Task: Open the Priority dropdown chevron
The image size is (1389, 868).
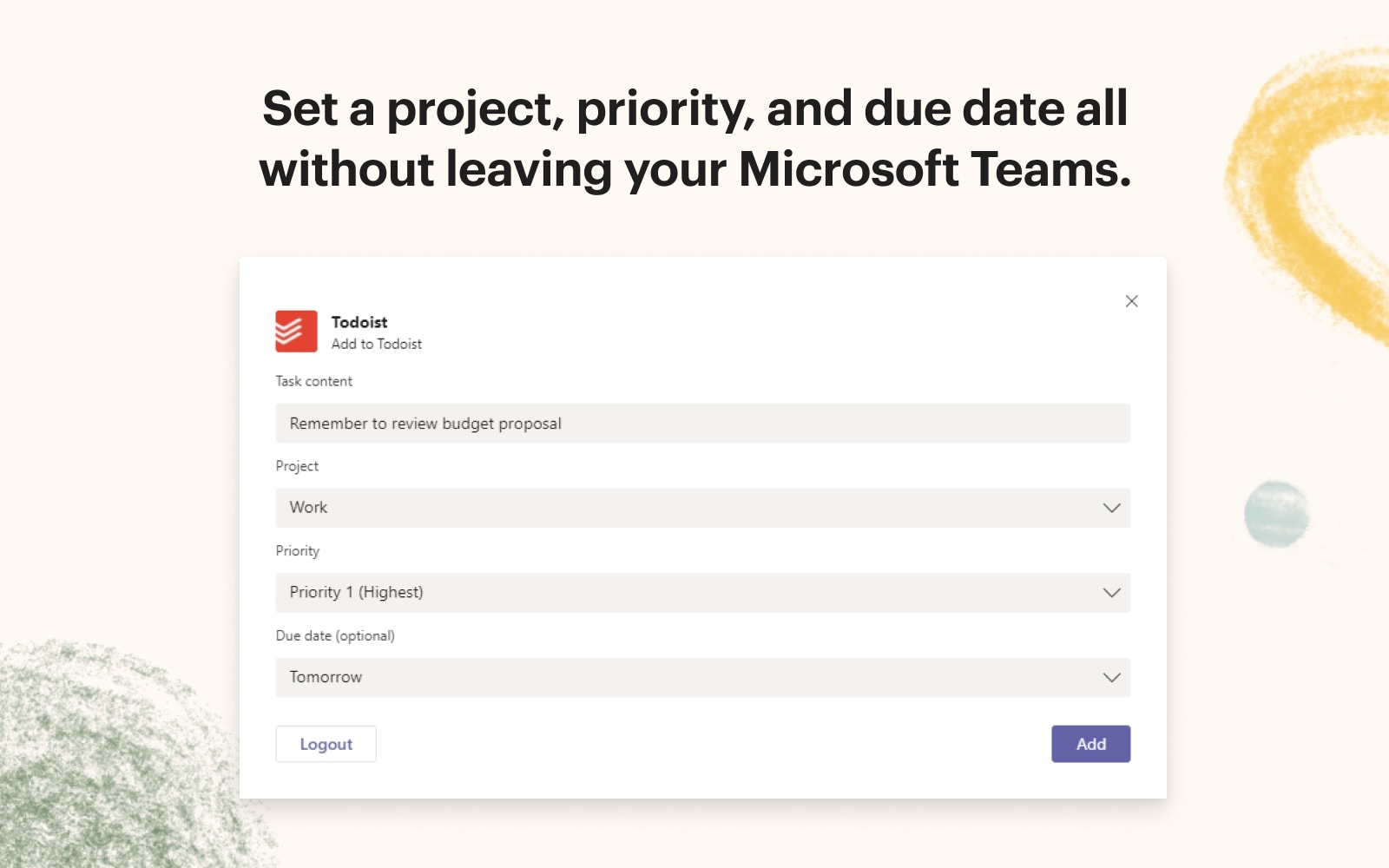Action: (1111, 593)
